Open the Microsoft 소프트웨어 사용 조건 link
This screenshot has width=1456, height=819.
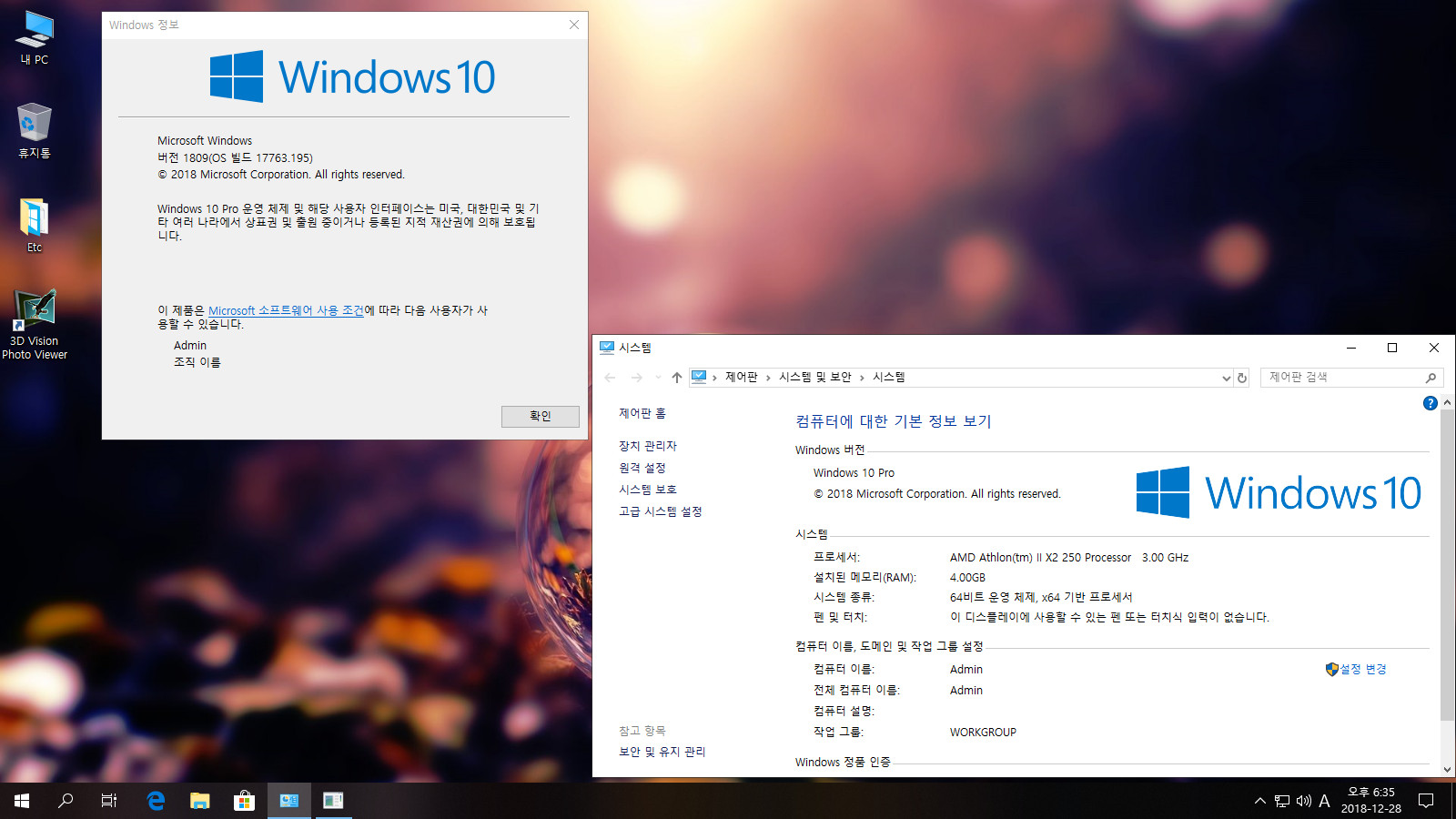[286, 310]
